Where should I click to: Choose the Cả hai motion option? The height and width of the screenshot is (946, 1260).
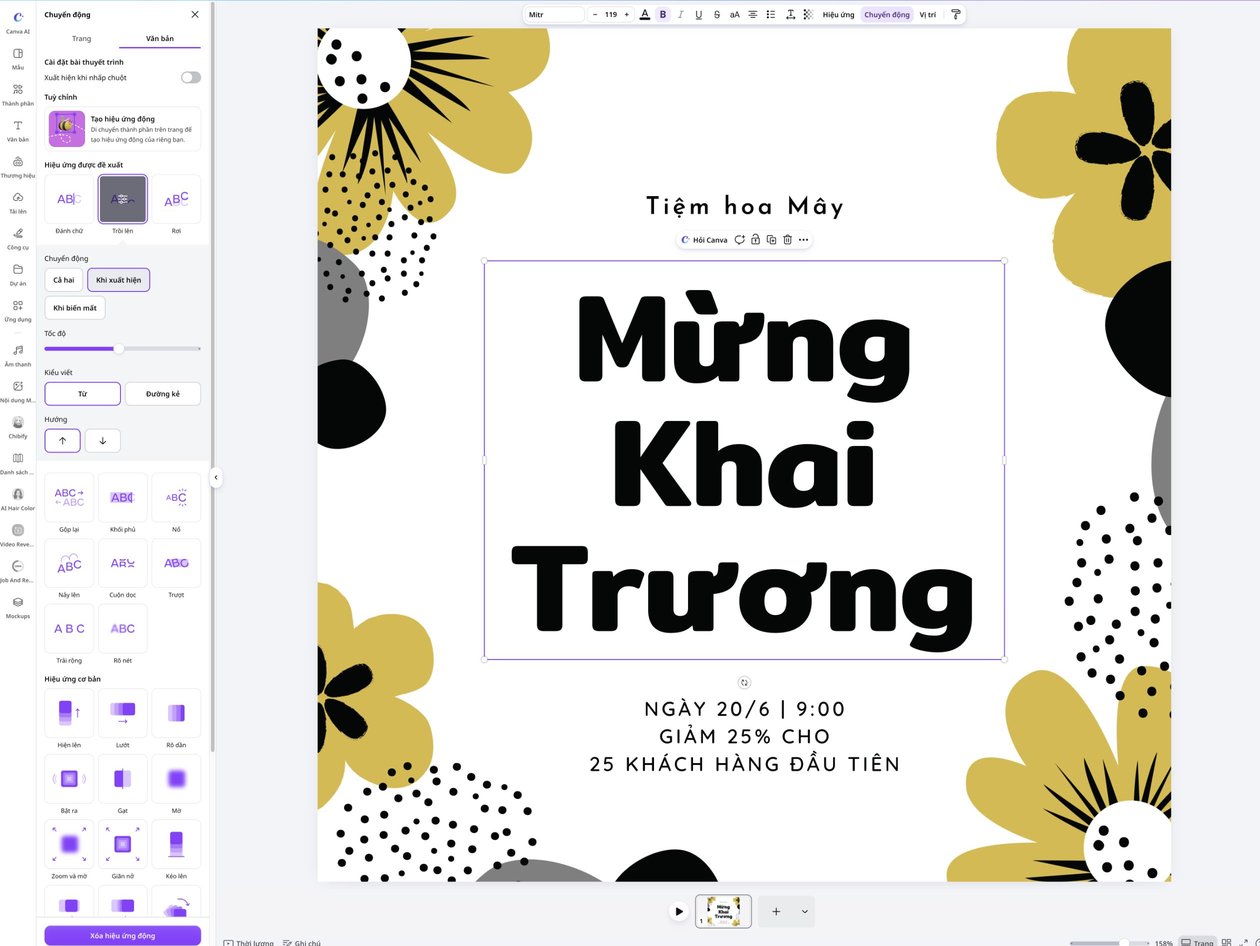tap(64, 280)
